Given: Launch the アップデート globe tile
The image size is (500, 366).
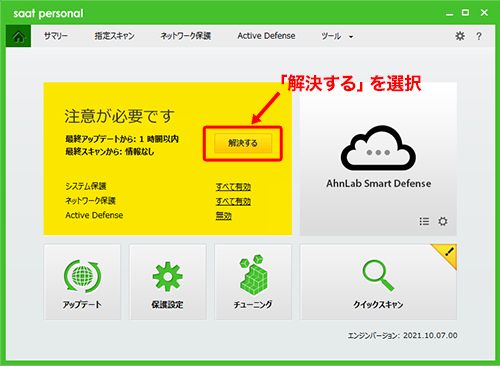Looking at the screenshot, I should pos(82,282).
